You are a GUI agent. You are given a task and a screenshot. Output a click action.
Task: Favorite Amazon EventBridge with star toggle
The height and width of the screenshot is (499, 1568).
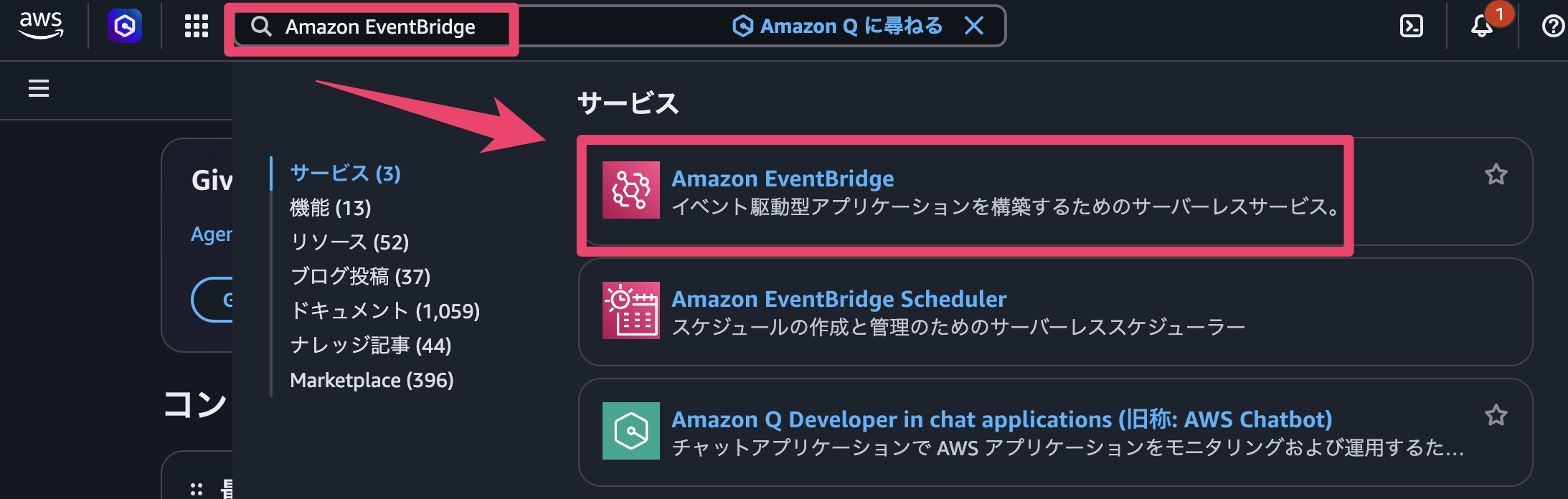(1496, 174)
